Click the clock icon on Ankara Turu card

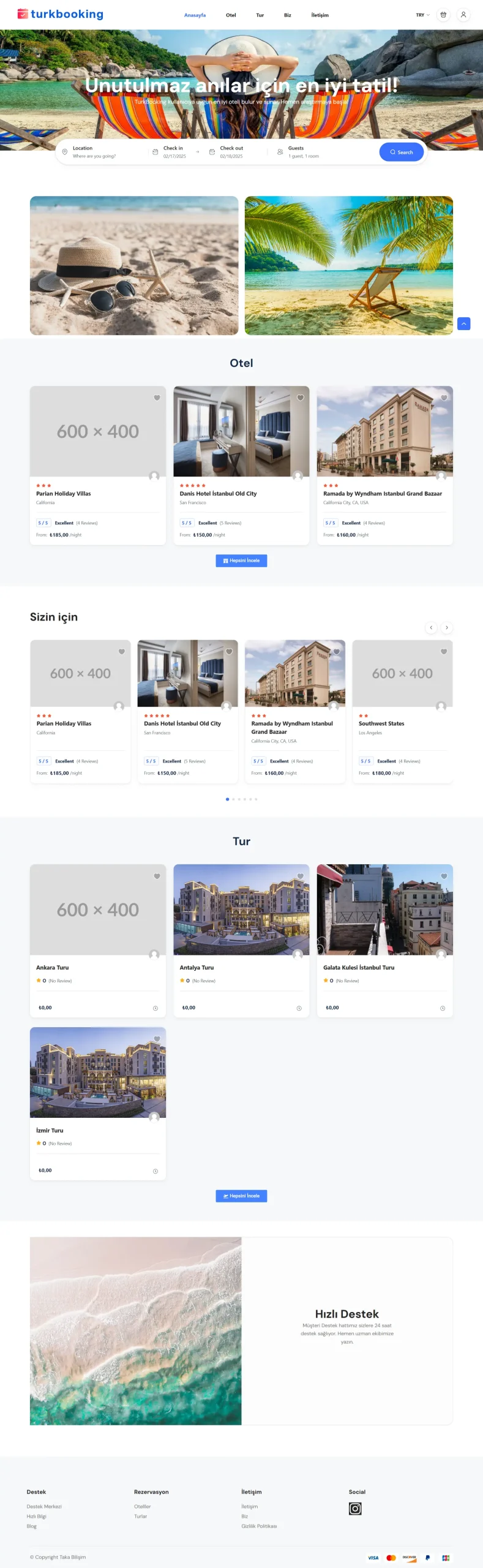click(155, 1008)
